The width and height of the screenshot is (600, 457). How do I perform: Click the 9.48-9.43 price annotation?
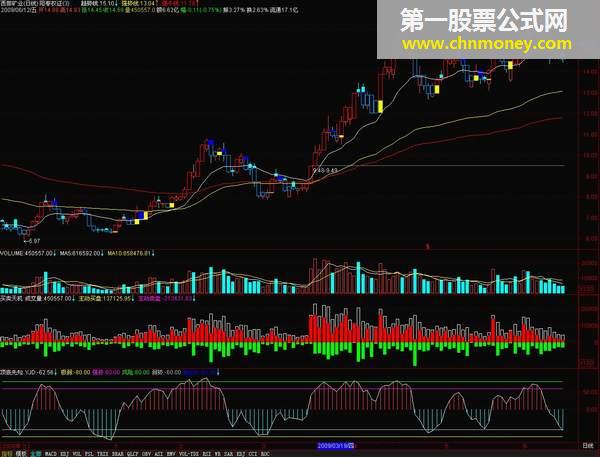point(325,170)
